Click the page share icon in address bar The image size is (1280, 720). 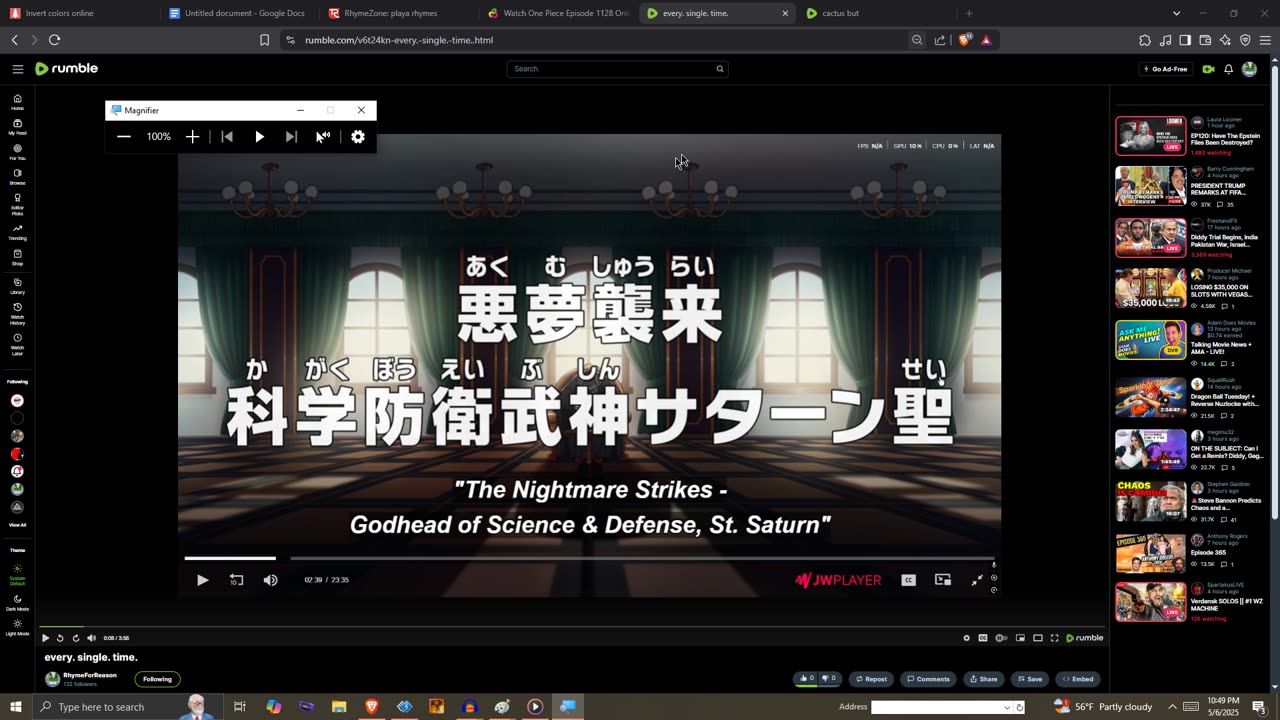click(x=940, y=40)
